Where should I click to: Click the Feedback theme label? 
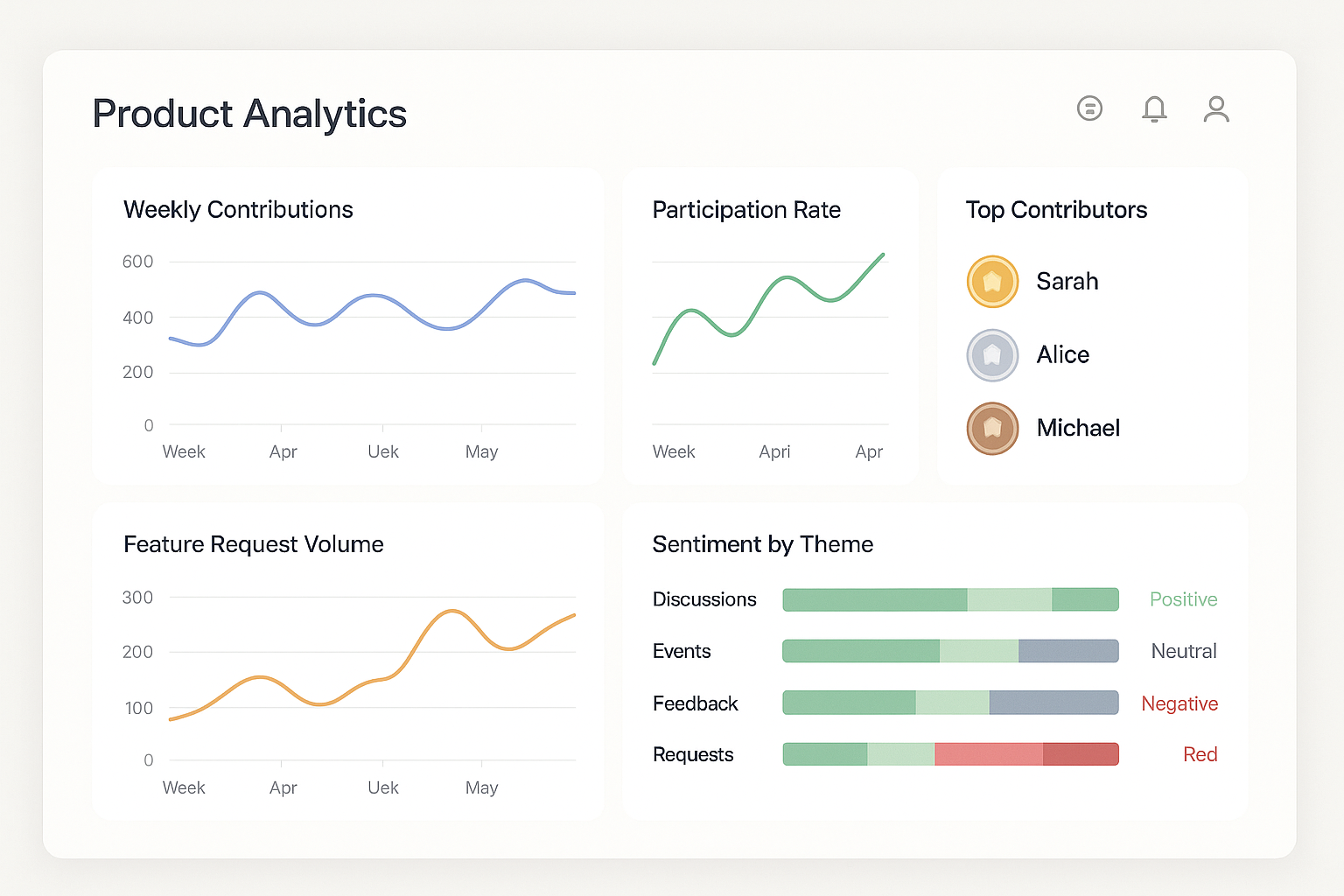tap(695, 703)
